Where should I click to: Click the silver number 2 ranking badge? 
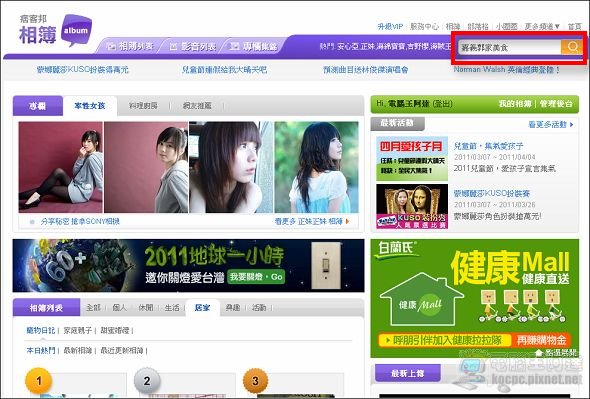147,381
